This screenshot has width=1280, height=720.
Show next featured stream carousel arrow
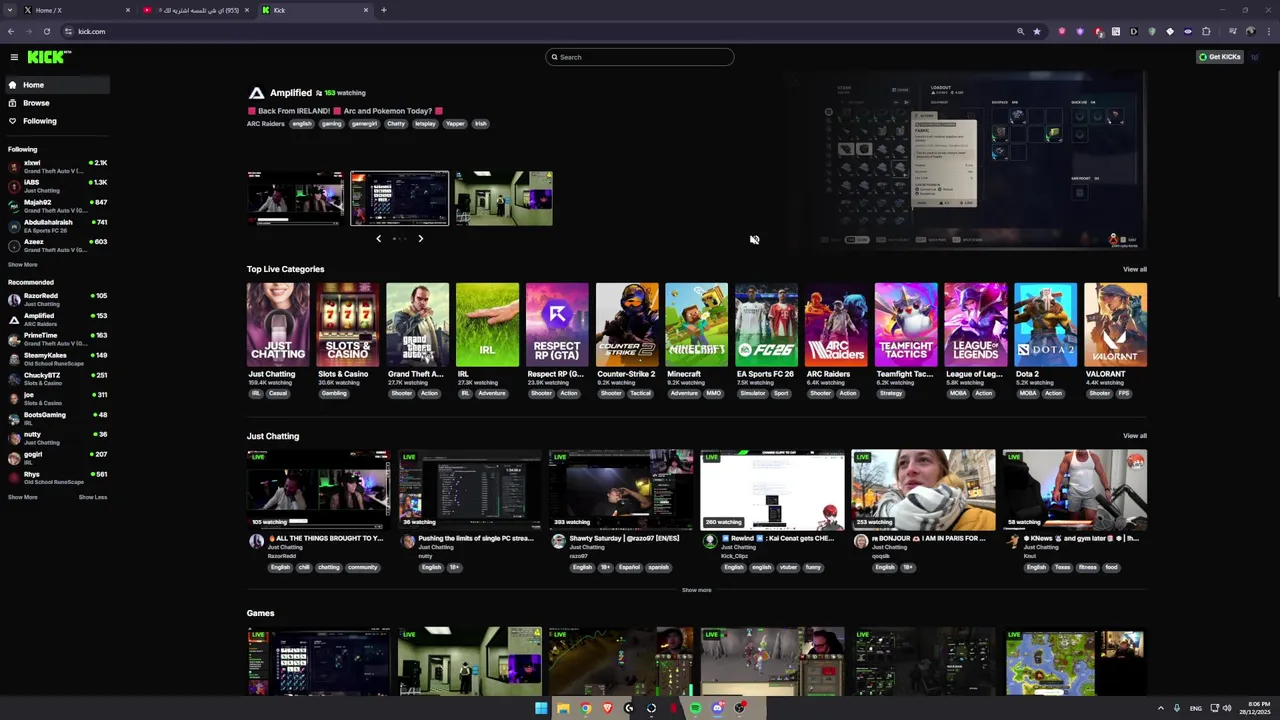tap(420, 238)
